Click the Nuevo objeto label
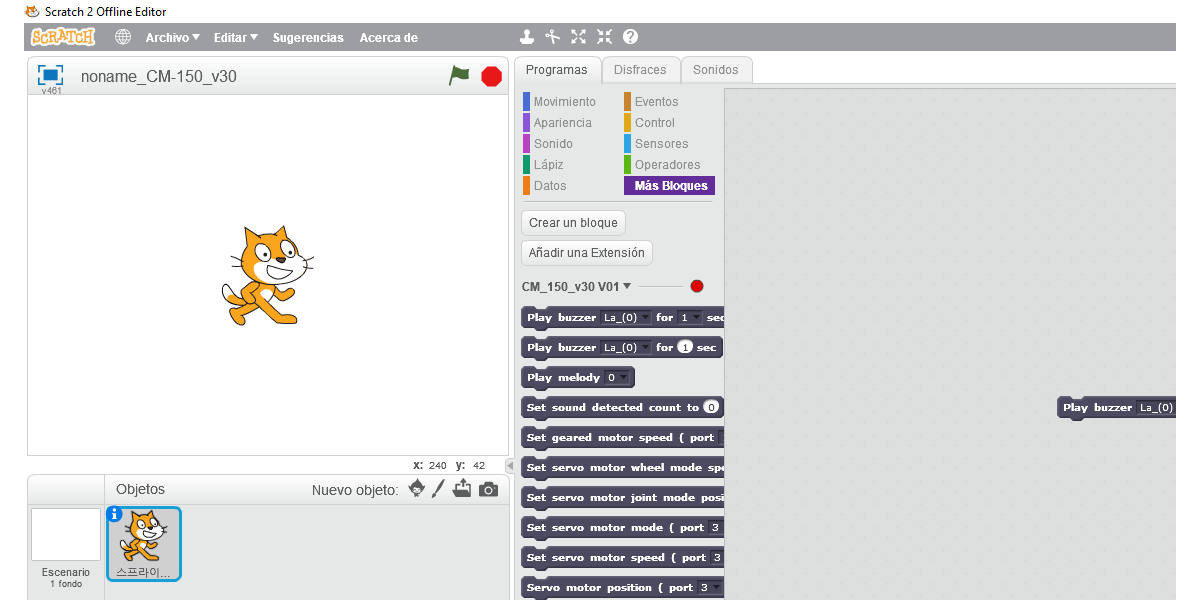 (355, 490)
